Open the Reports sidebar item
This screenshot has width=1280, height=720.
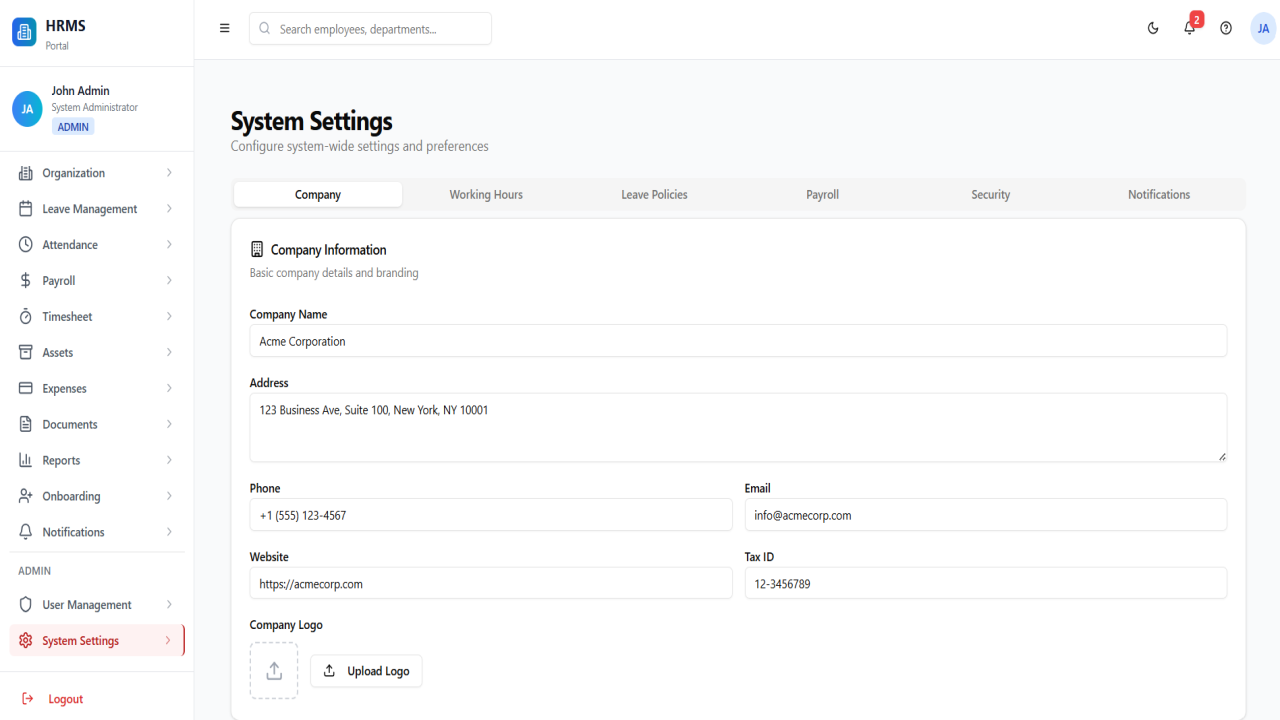[97, 461]
